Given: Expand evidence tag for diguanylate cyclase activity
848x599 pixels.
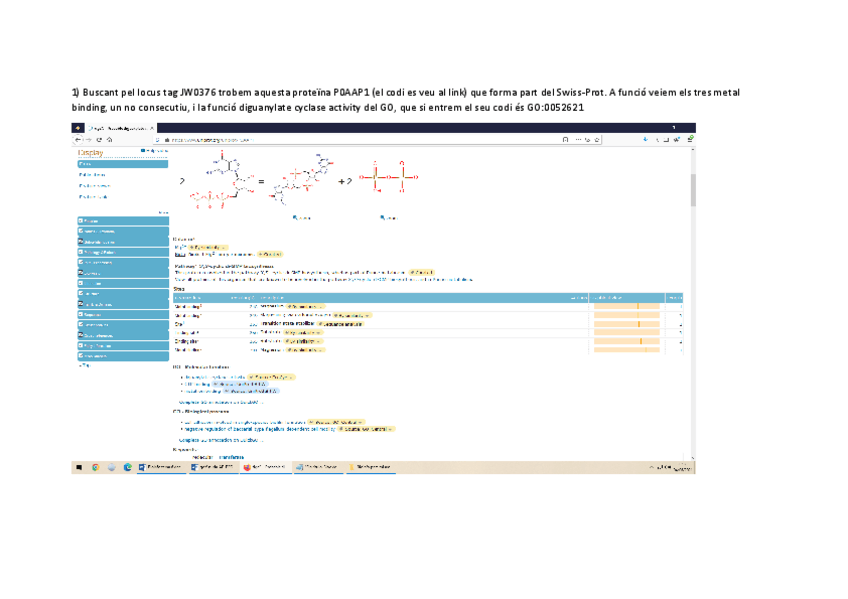Looking at the screenshot, I should point(272,377).
